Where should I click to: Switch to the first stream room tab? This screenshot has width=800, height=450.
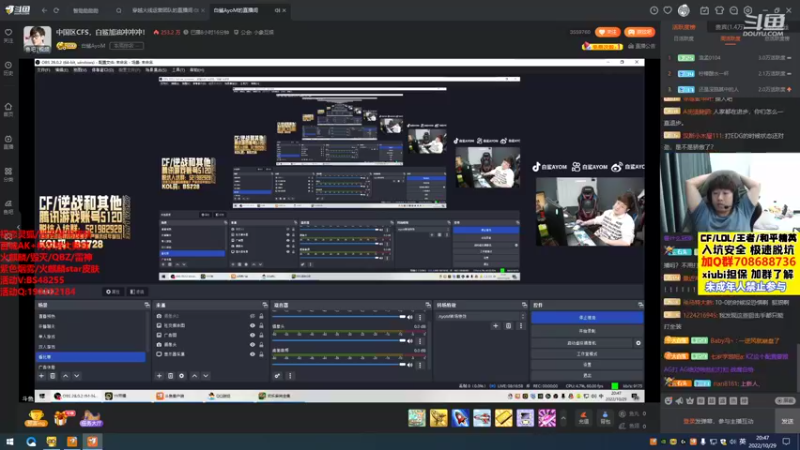pos(168,10)
